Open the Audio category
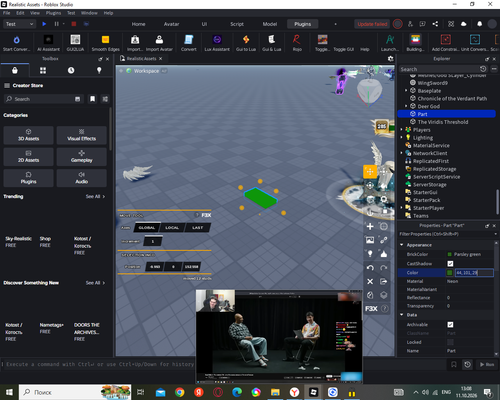This screenshot has width=500, height=400. [x=82, y=178]
